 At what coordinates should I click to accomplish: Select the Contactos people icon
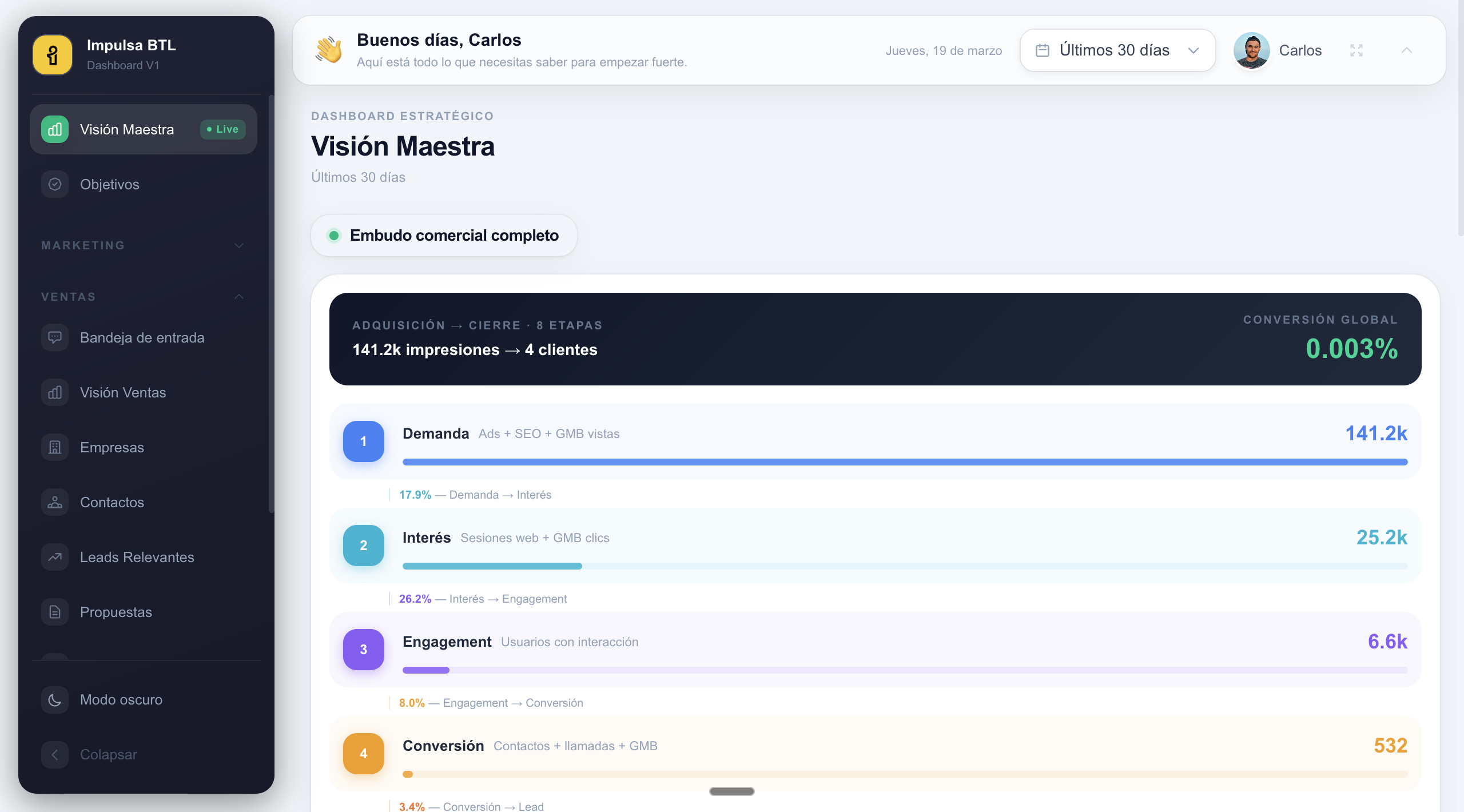pos(54,501)
